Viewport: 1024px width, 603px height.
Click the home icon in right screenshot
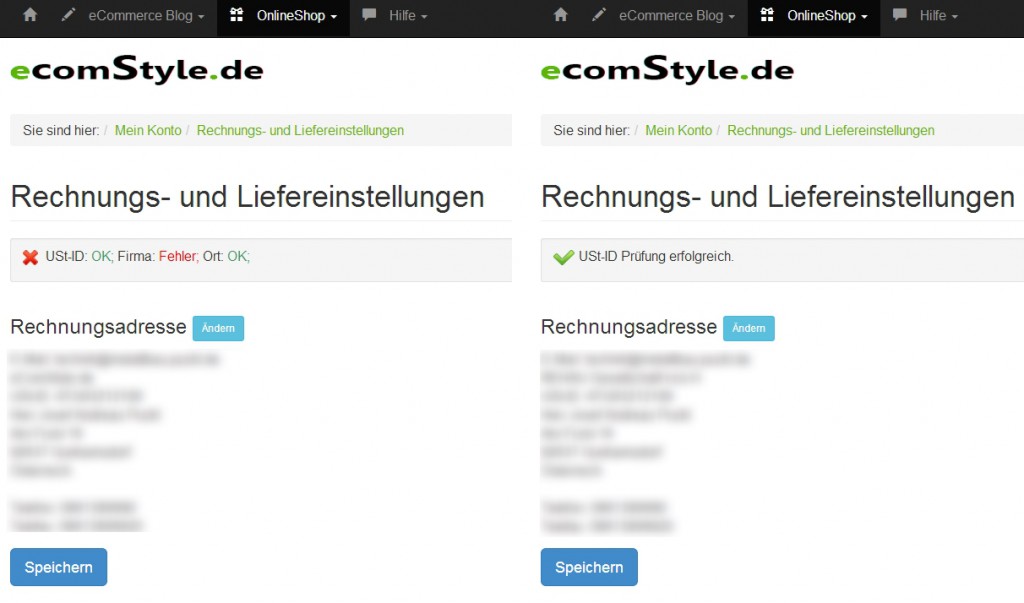pyautogui.click(x=560, y=14)
